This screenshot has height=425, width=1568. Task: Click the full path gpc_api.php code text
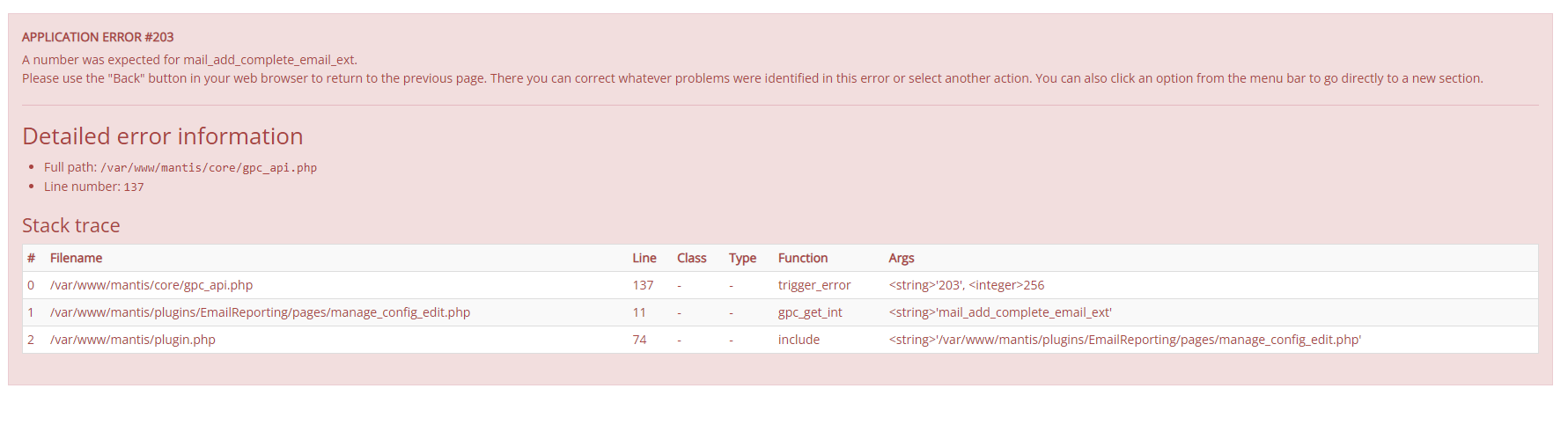pyautogui.click(x=209, y=168)
